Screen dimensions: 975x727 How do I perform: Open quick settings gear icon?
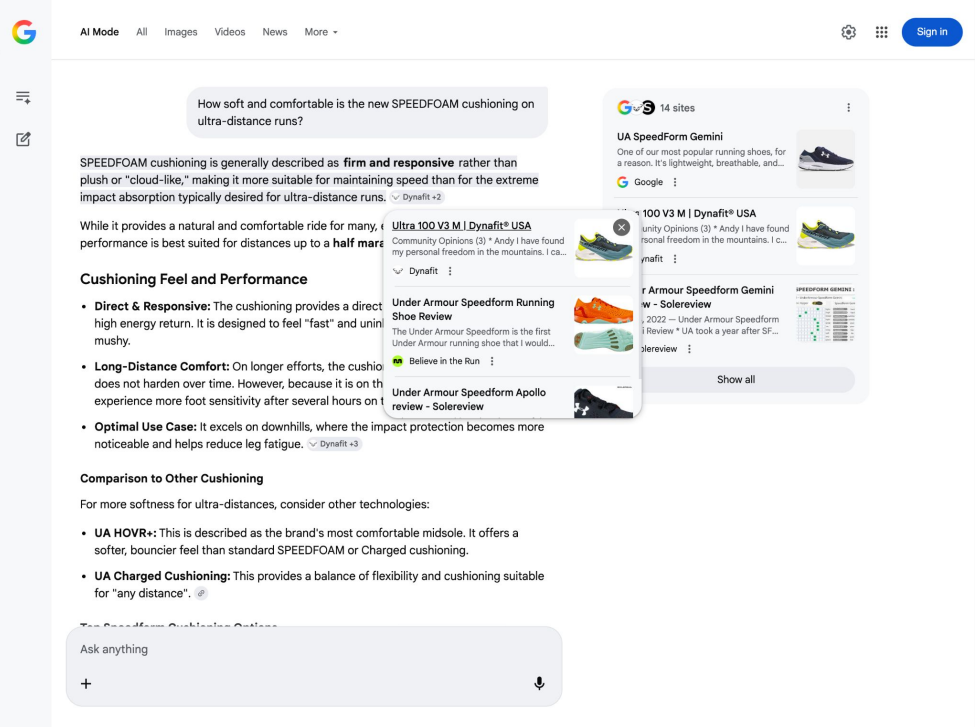coord(848,32)
